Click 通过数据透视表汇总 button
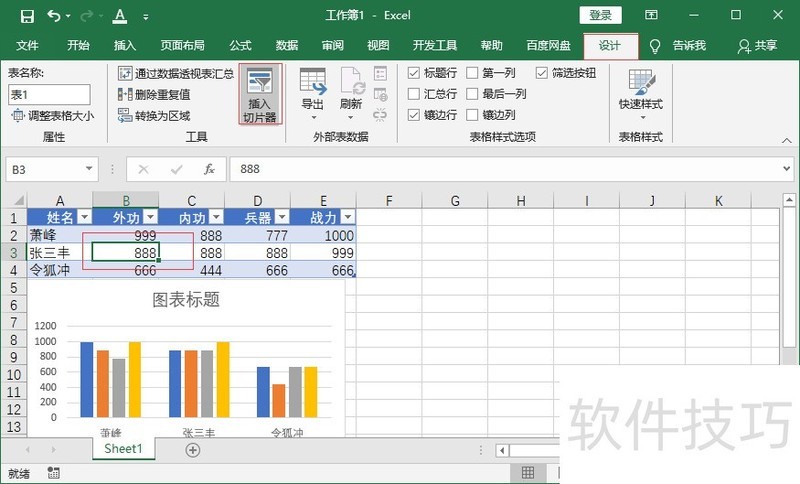The image size is (800, 484). (x=176, y=73)
